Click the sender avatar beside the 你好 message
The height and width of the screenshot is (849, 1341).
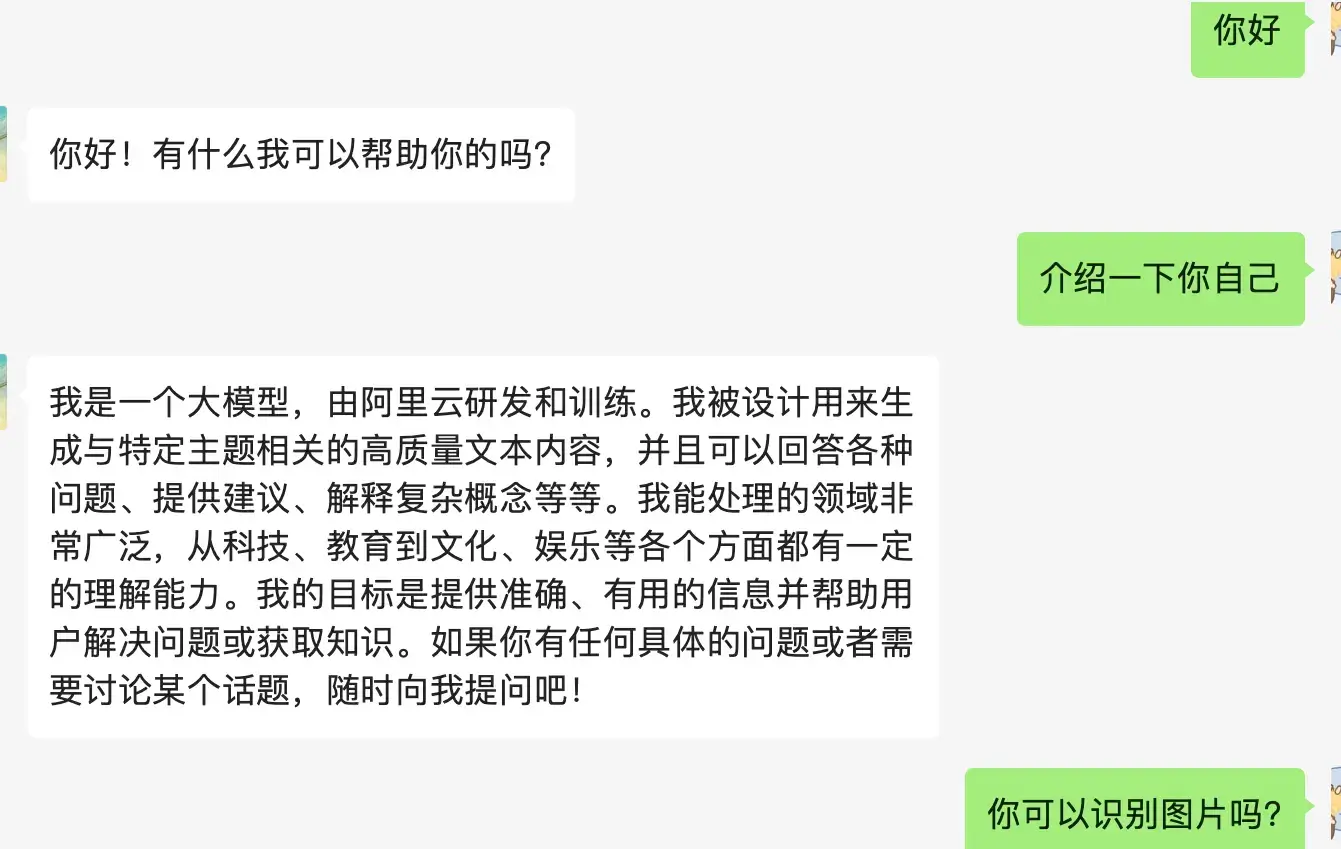pyautogui.click(x=1336, y=27)
